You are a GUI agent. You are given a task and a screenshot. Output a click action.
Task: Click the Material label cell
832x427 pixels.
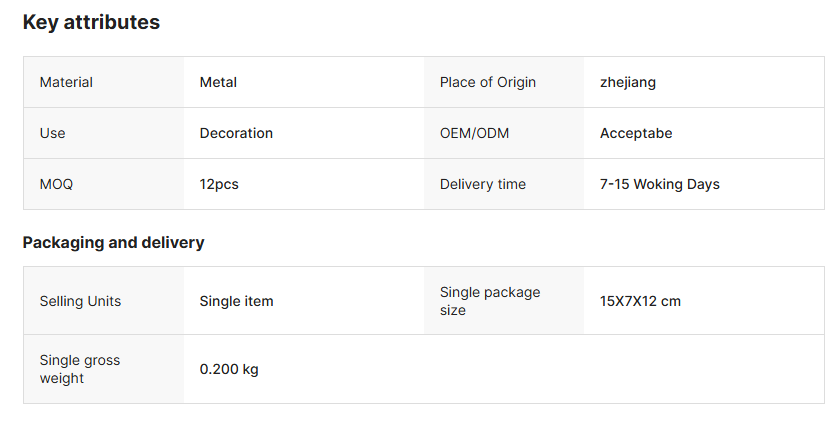pos(66,82)
